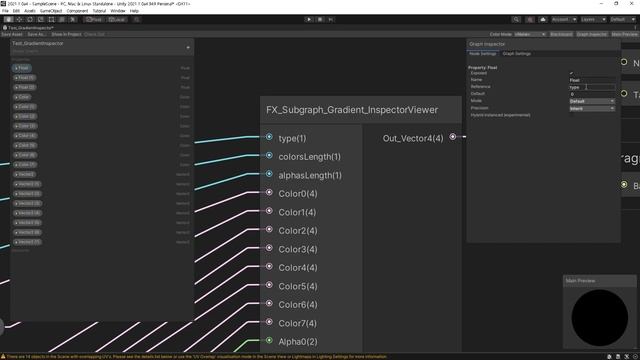
Task: Expand the first Float property in Blackboard
Action: click(x=16, y=68)
